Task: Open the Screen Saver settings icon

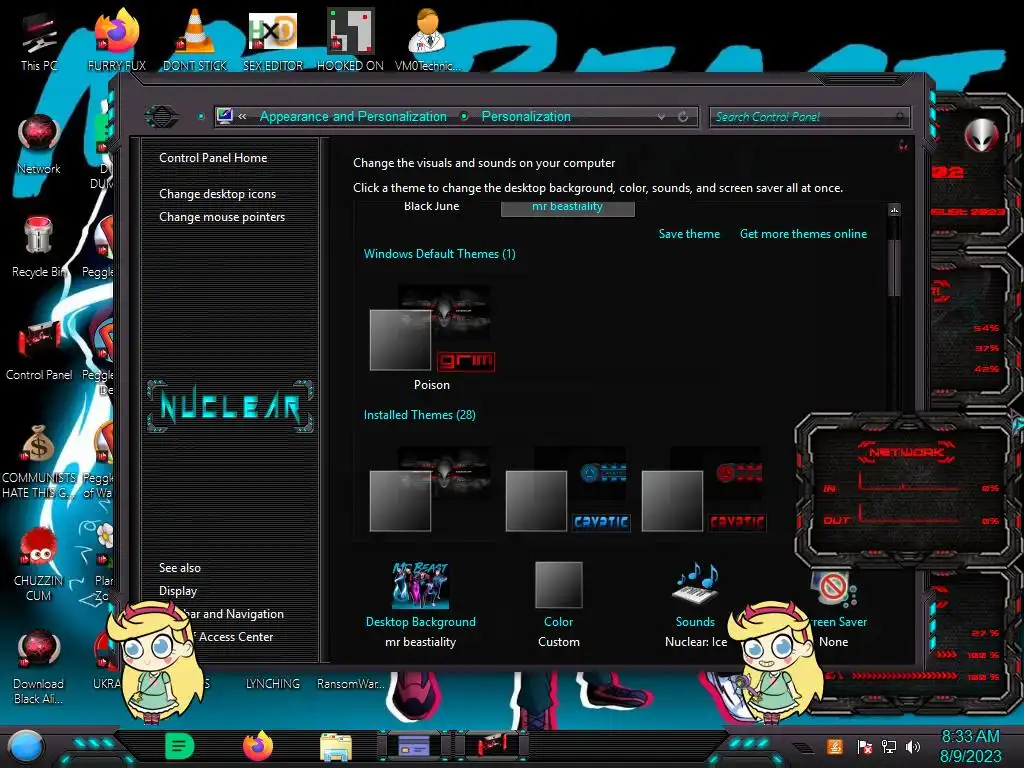Action: 833,586
